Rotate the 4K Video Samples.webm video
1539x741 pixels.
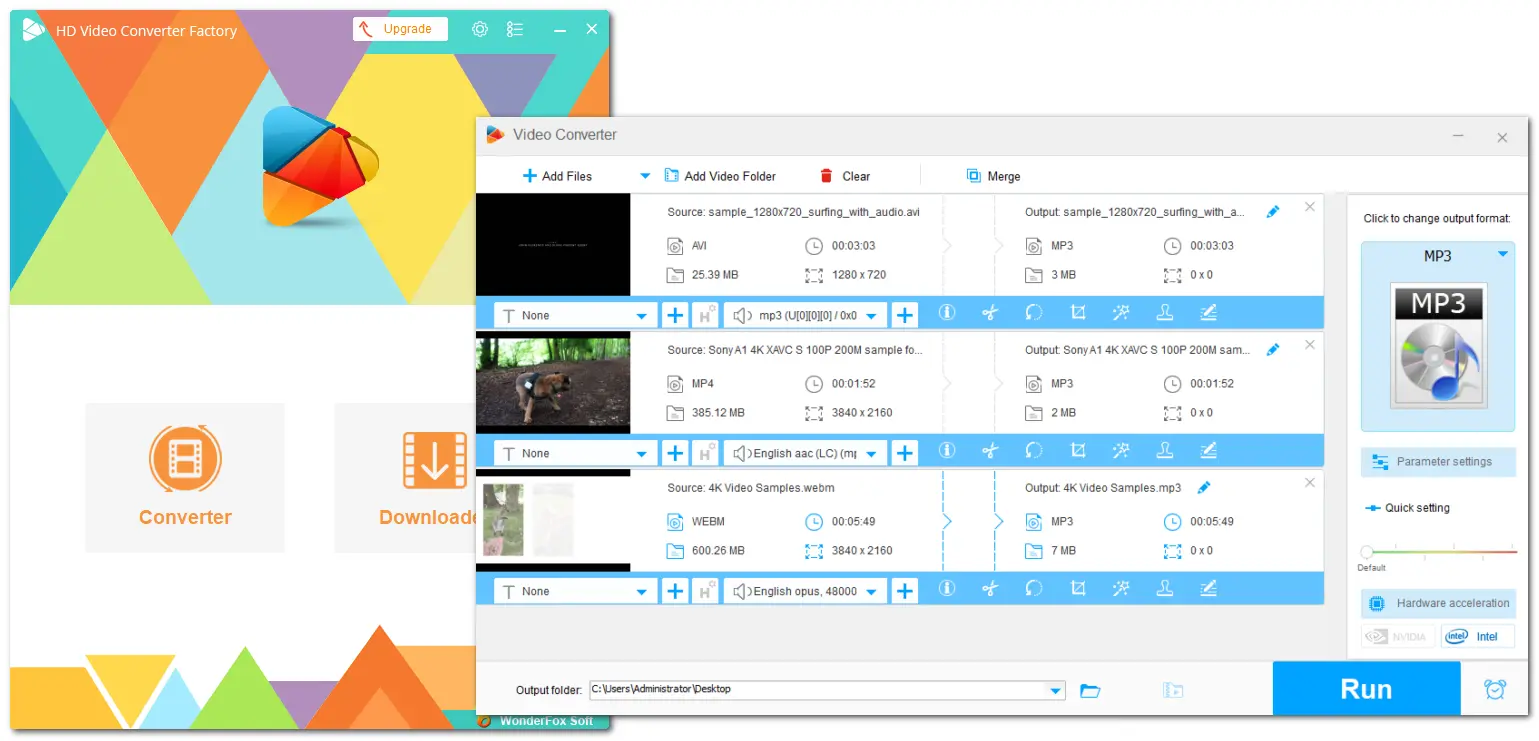coord(1034,590)
